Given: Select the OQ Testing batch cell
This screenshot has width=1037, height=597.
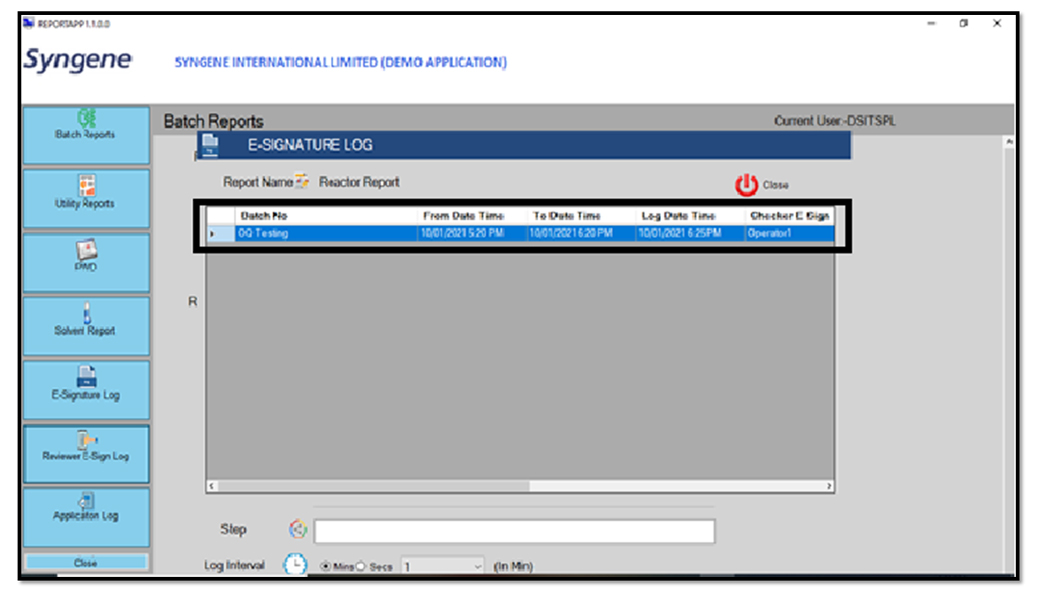Looking at the screenshot, I should (326, 233).
